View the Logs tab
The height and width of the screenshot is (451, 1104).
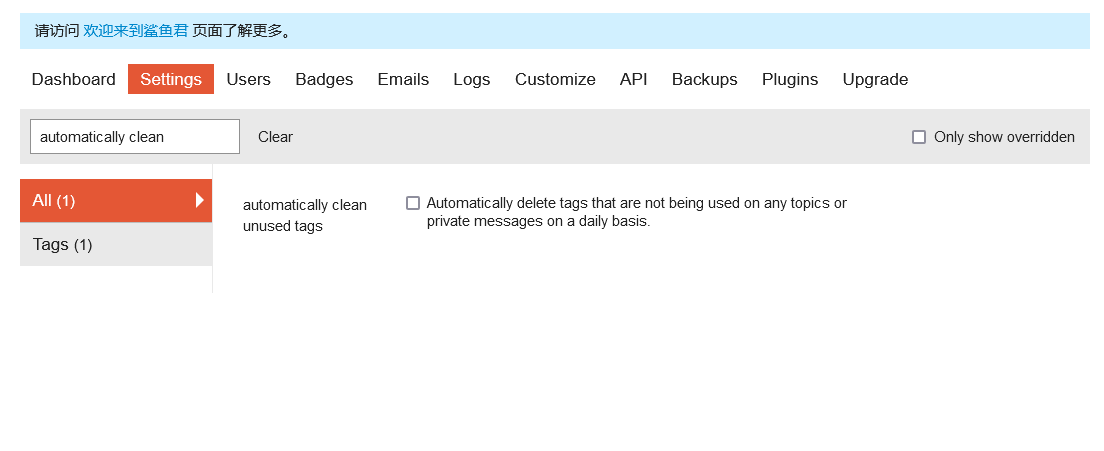point(472,80)
